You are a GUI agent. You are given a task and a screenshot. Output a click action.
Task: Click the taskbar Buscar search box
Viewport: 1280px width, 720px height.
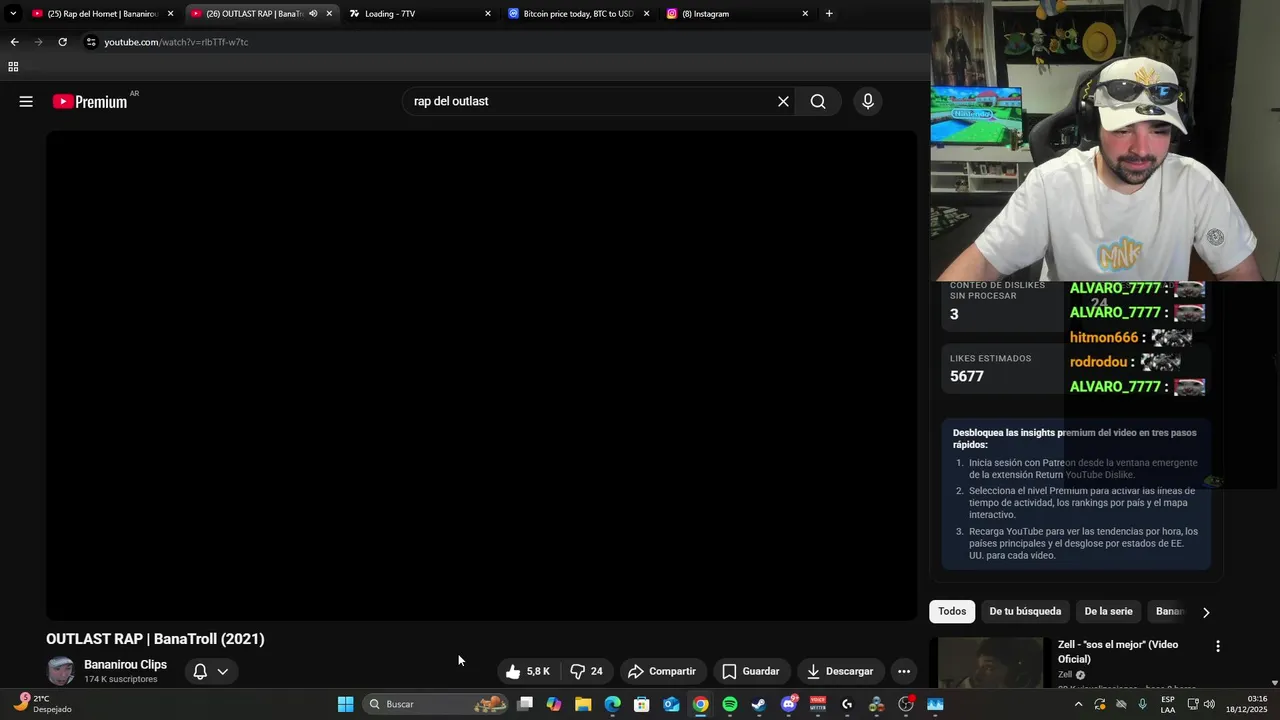[x=435, y=704]
